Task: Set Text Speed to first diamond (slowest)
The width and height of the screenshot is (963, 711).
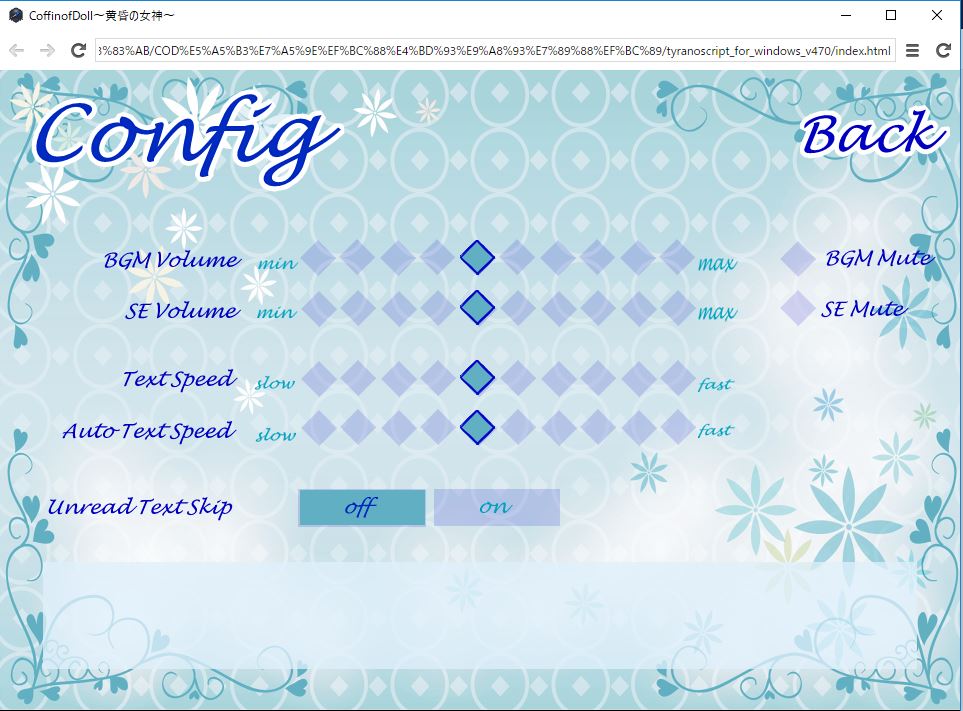Action: [319, 378]
